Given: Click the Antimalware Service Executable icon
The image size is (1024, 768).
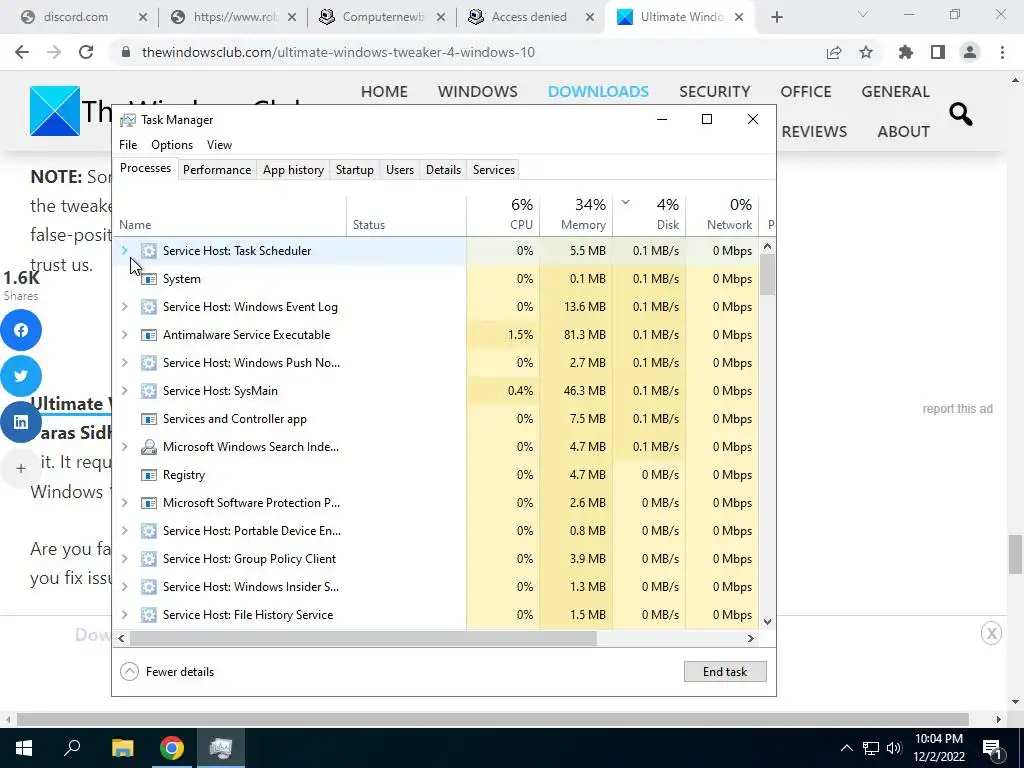Looking at the screenshot, I should [149, 335].
